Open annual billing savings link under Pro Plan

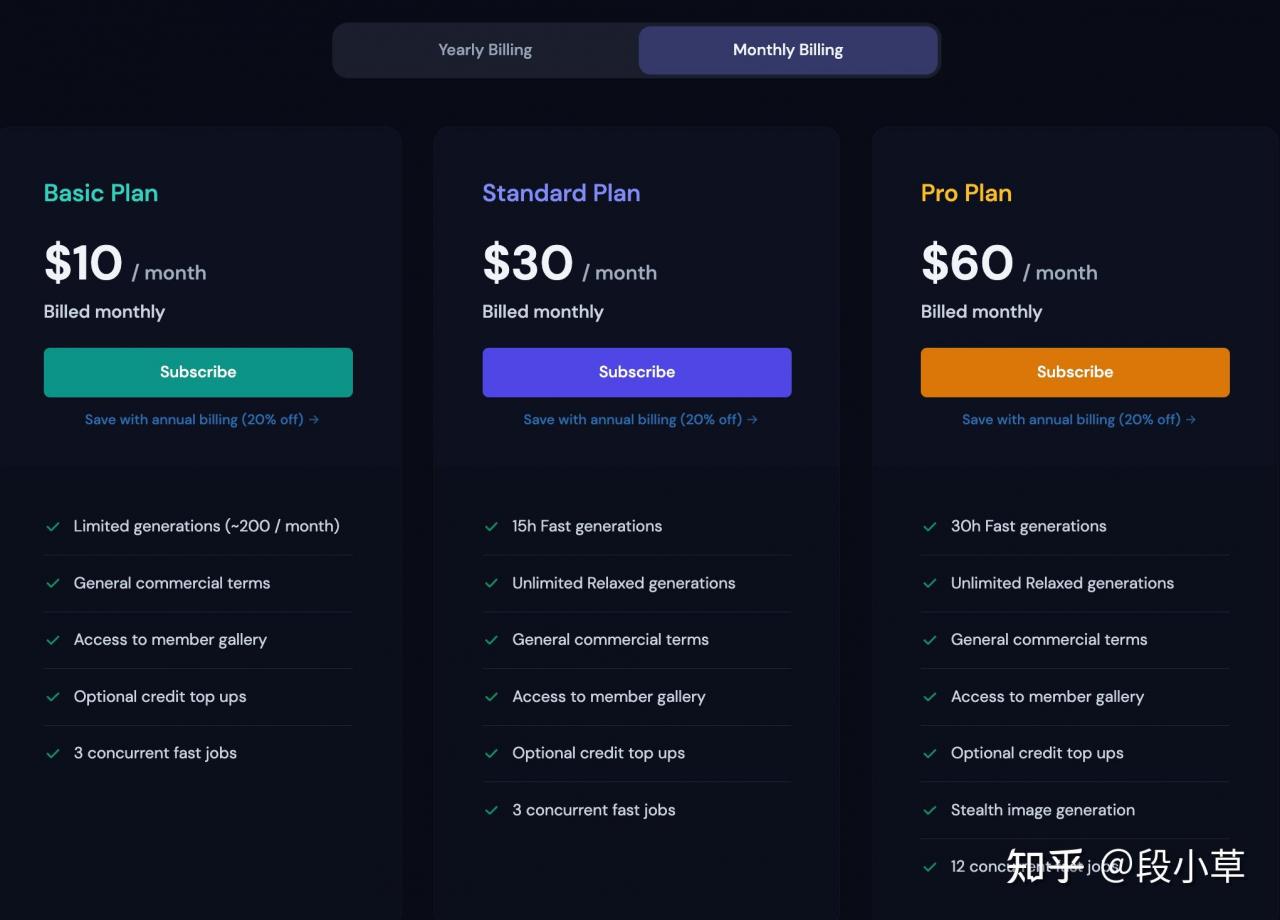point(1079,420)
